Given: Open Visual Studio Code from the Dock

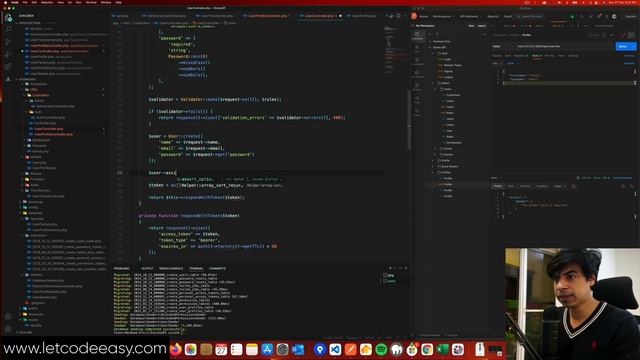Looking at the screenshot, I should pos(335,349).
